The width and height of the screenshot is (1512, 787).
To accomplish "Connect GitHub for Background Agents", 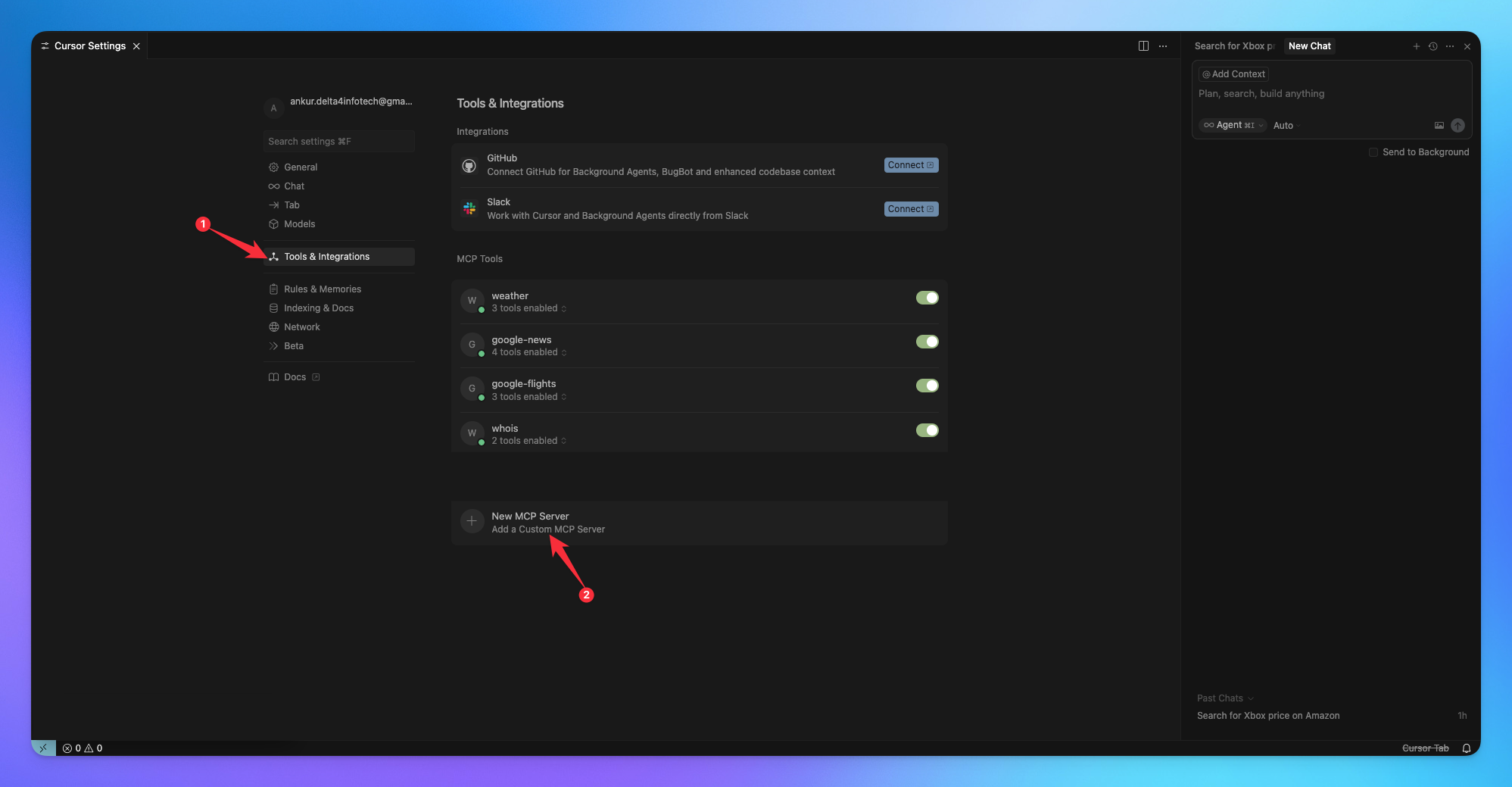I will coord(910,164).
